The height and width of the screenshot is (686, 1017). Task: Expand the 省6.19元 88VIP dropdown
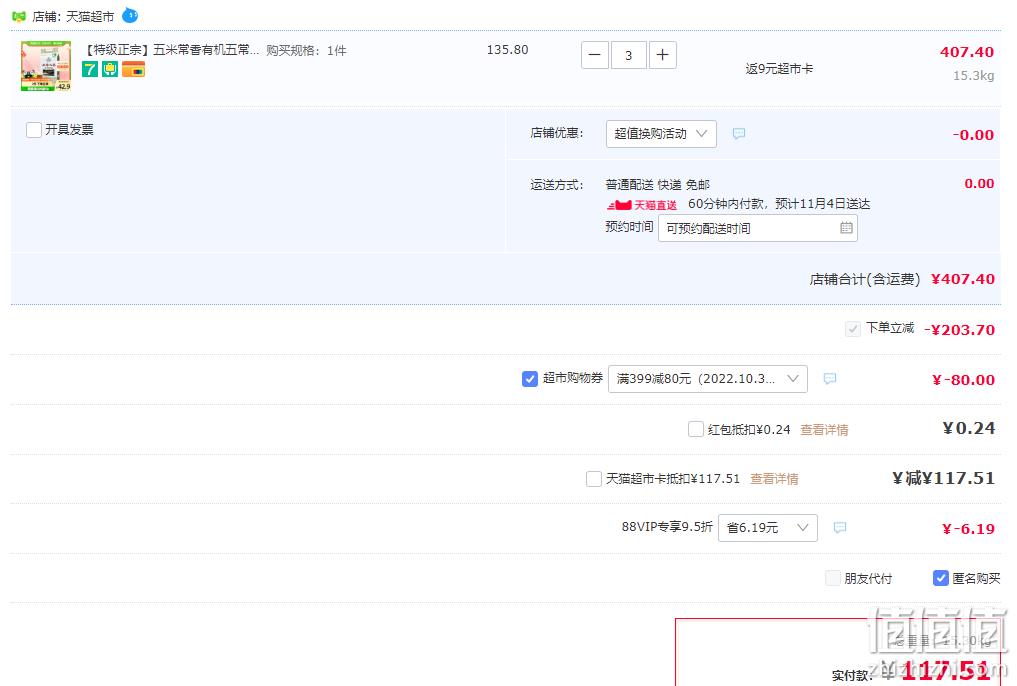[x=768, y=528]
